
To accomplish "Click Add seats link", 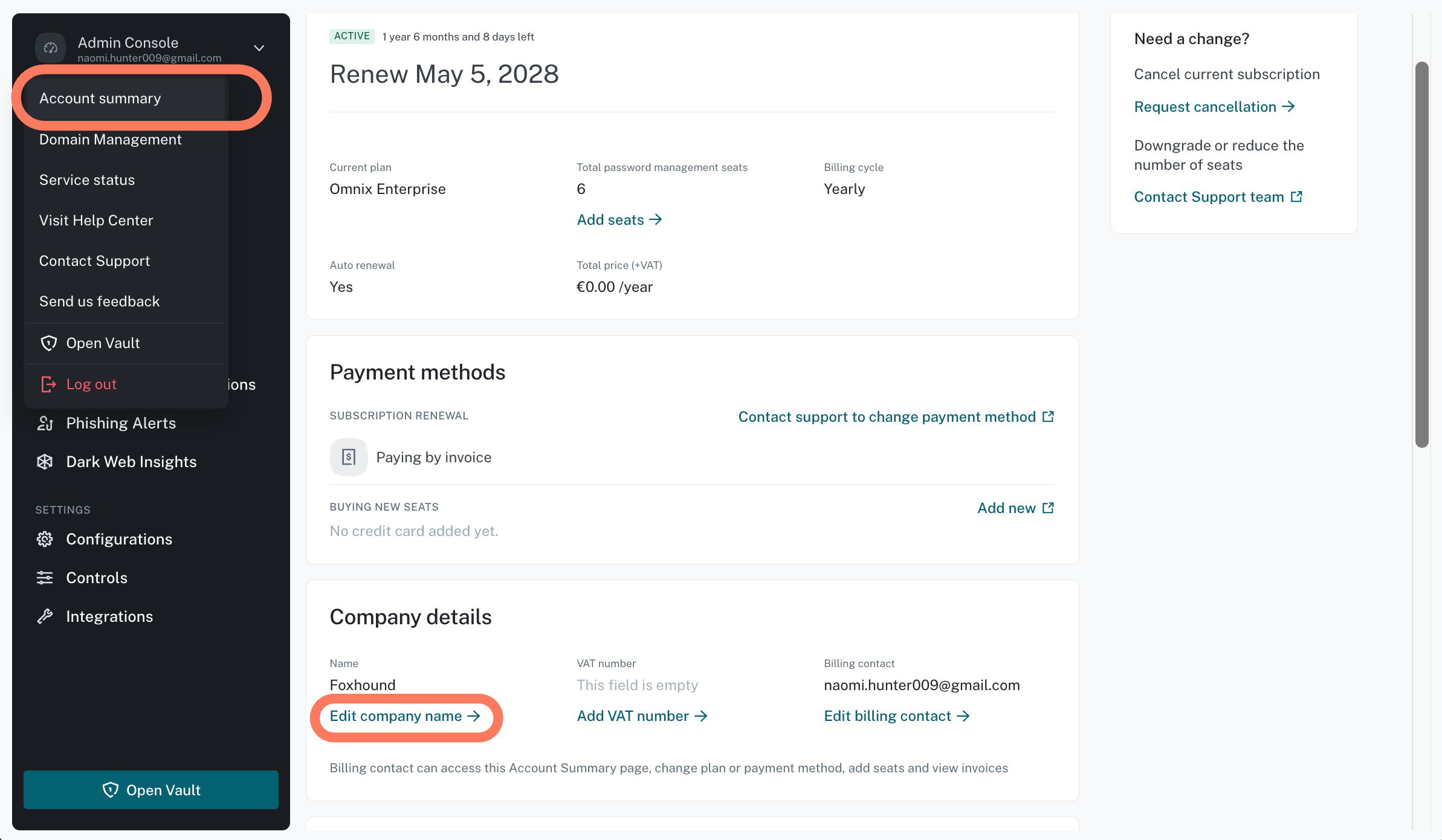I will tap(619, 220).
